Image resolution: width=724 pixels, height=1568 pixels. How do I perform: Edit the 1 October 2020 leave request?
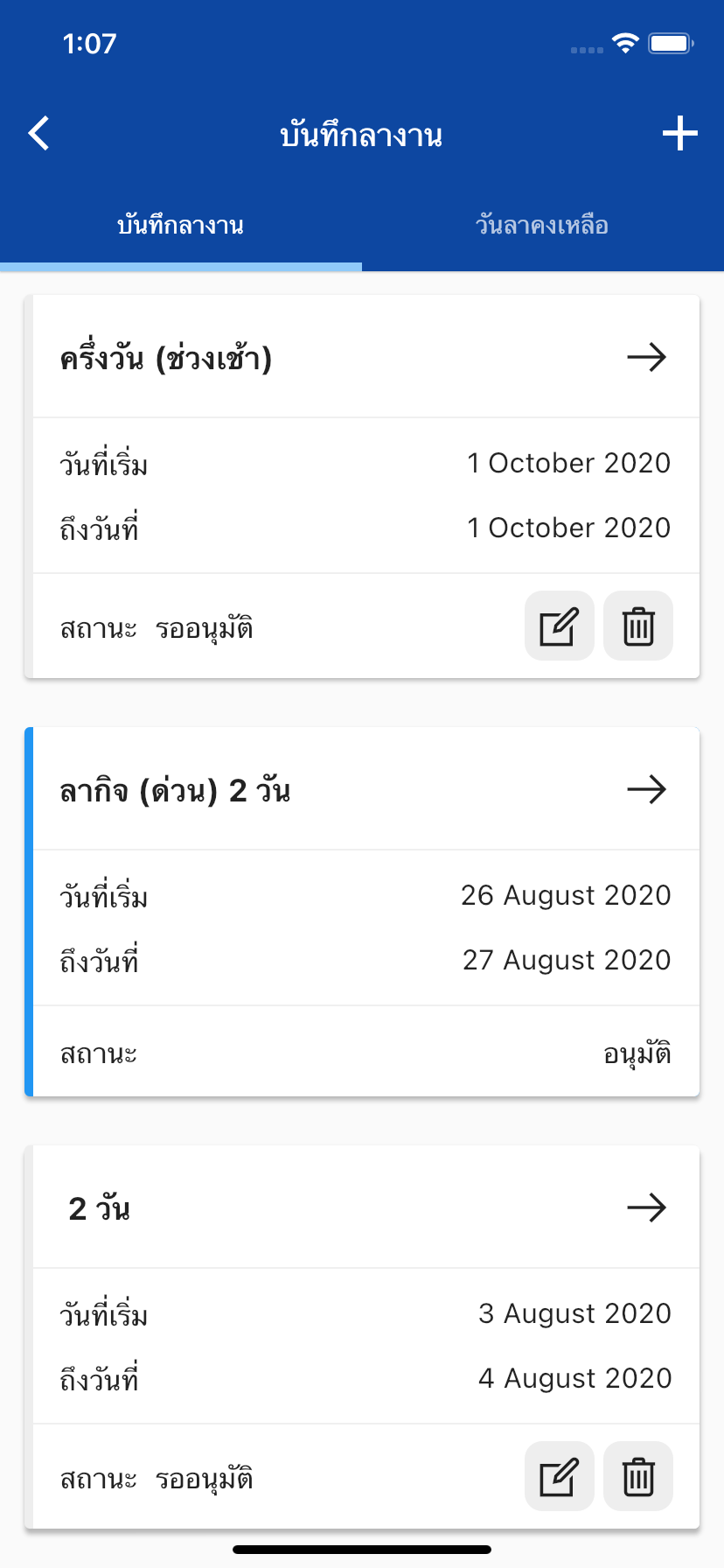pos(559,626)
